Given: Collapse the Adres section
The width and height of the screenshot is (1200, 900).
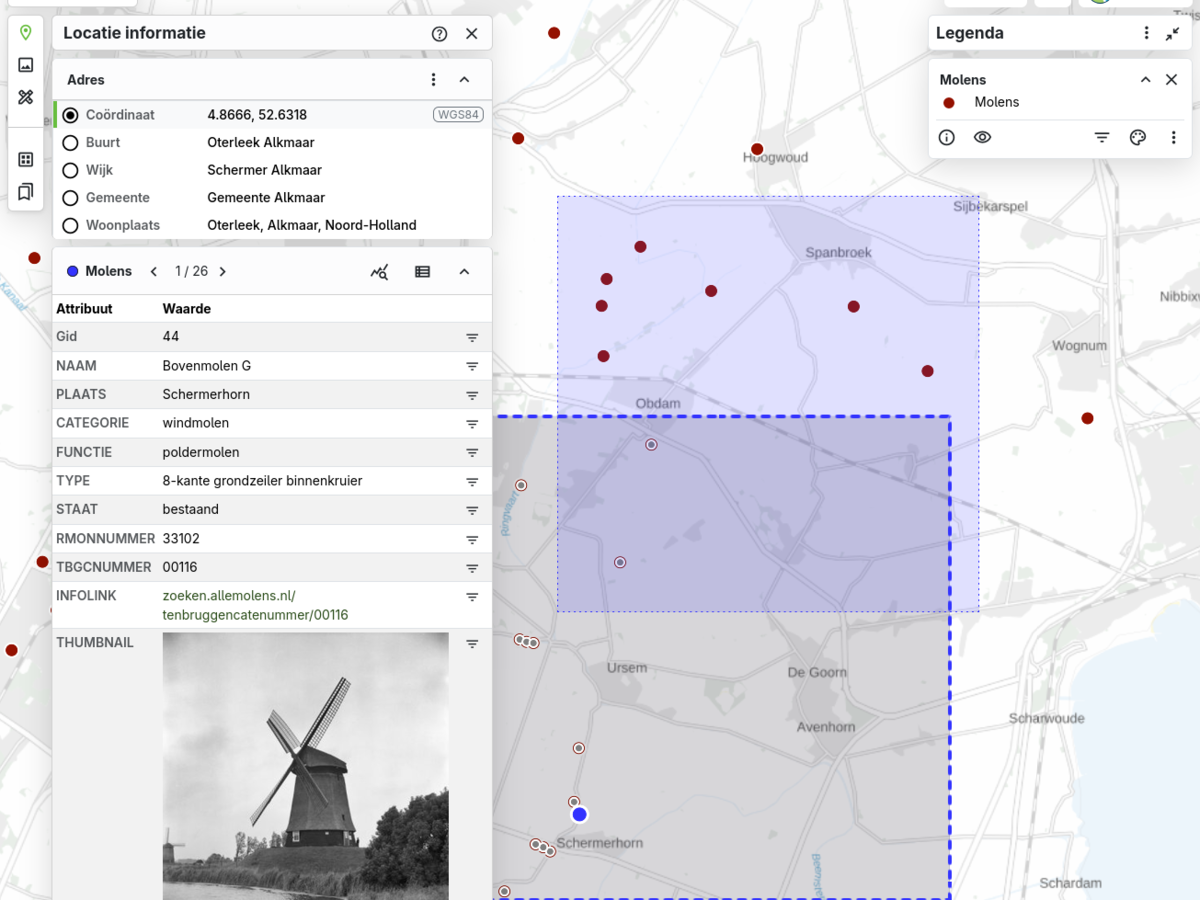Looking at the screenshot, I should [464, 80].
